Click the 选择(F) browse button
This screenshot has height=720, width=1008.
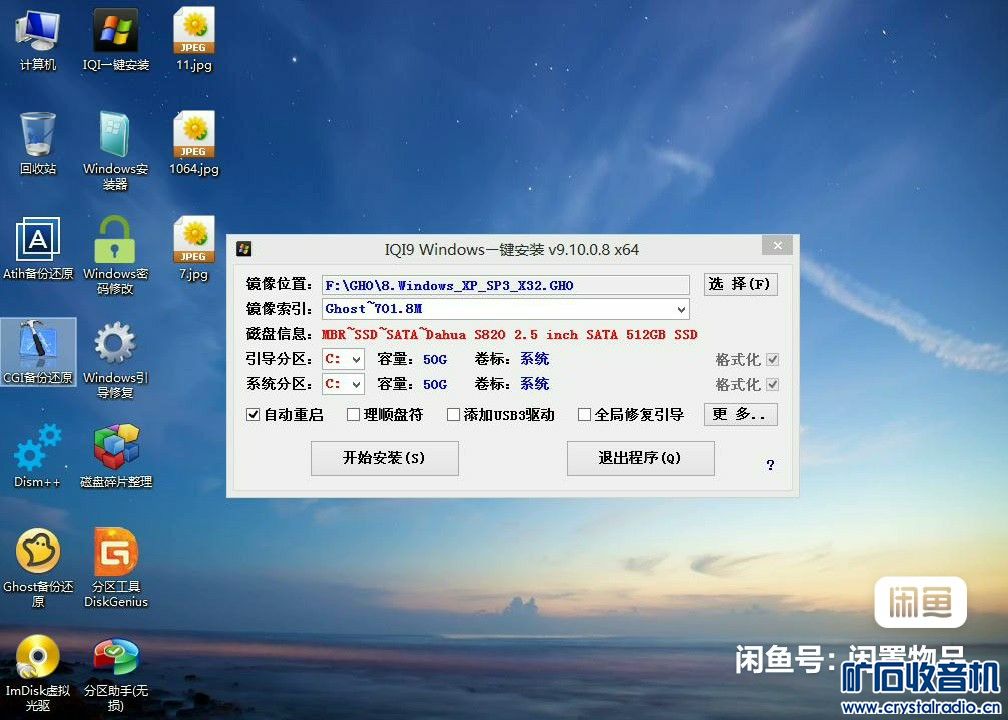pos(741,284)
